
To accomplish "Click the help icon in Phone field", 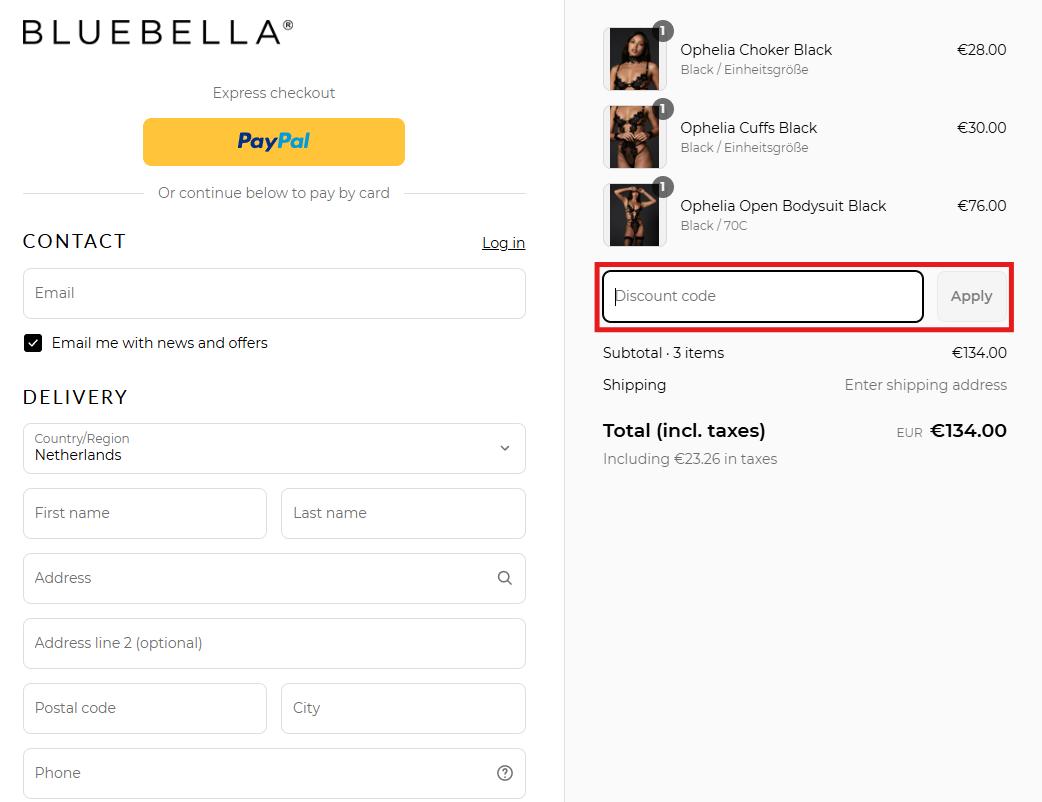I will pos(504,773).
